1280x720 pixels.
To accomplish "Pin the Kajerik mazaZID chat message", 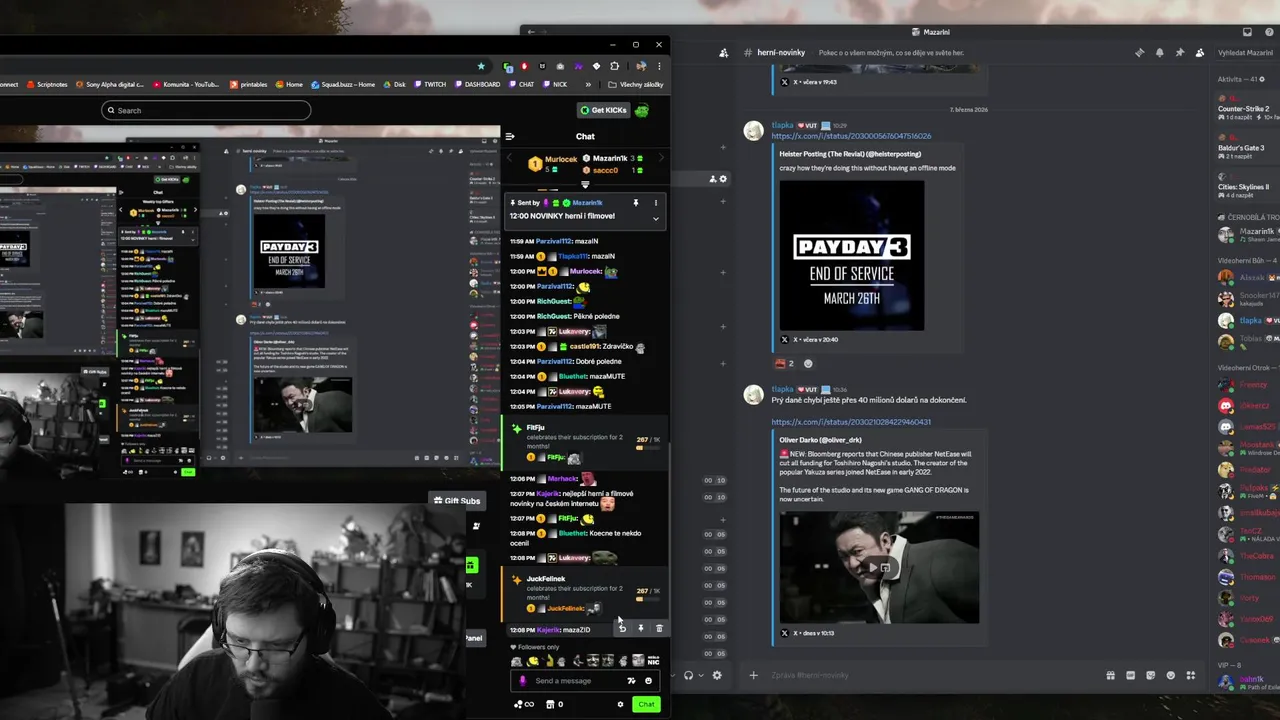I will coord(640,628).
